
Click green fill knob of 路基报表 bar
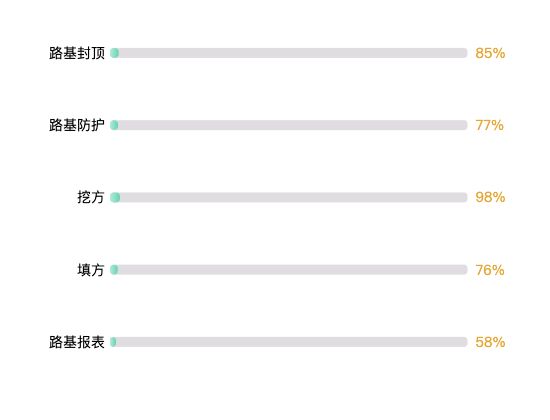coord(113,342)
